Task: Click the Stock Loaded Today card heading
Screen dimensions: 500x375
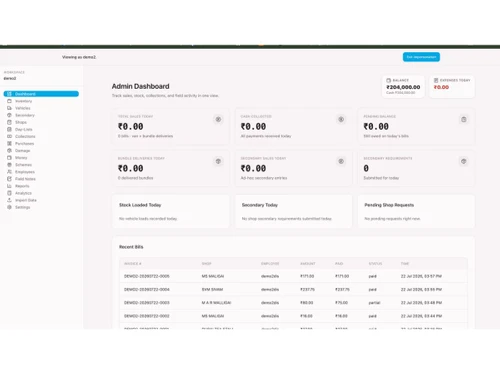Action: [140, 205]
